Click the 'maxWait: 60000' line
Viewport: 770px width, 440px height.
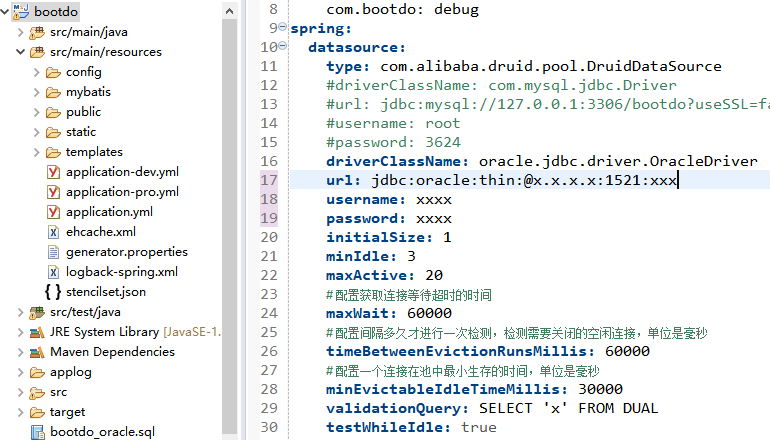click(x=388, y=313)
